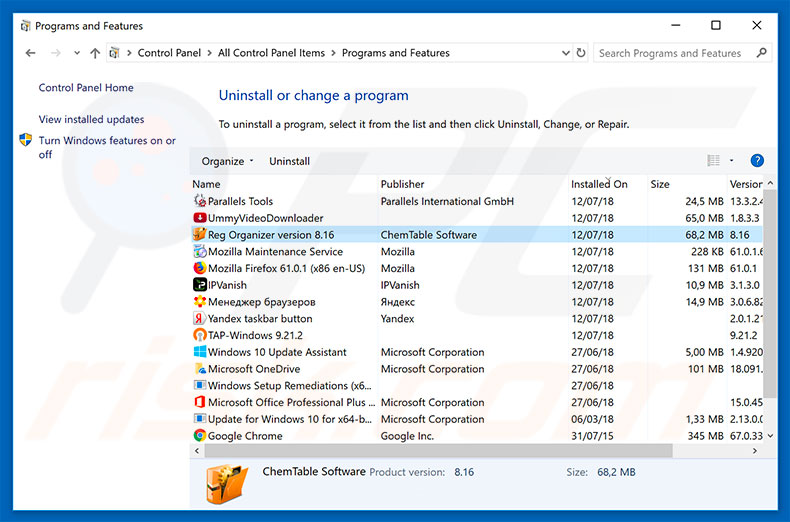Click the Google Inc. publisher cell
790x522 pixels.
coord(407,436)
